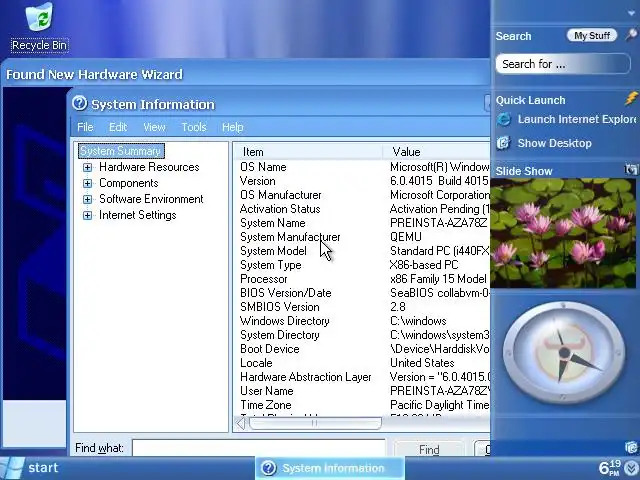The image size is (640, 480).
Task: Open the File menu
Action: click(x=85, y=127)
